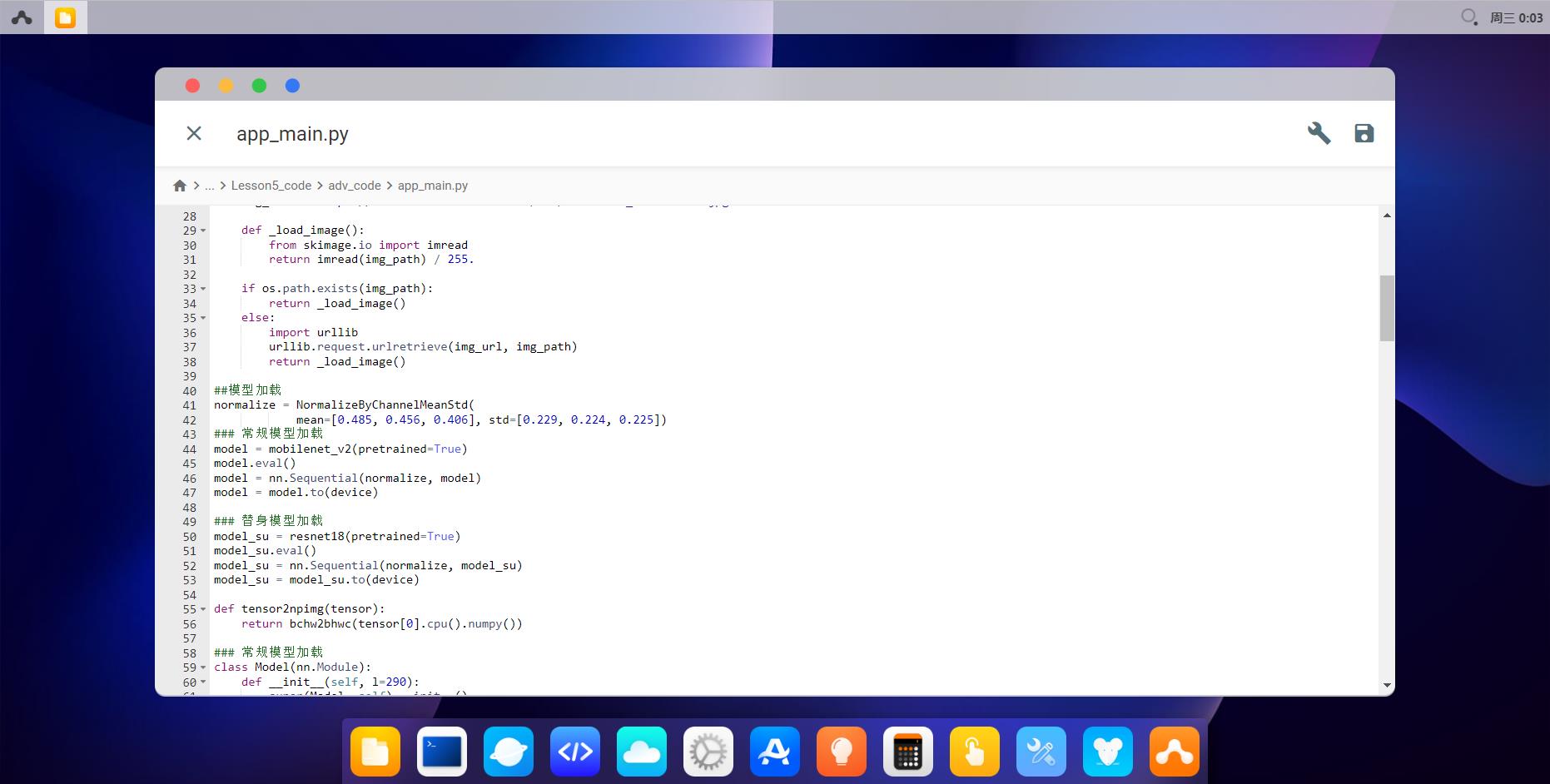Open lightbulb tips app in dock
The image size is (1550, 784).
point(842,752)
